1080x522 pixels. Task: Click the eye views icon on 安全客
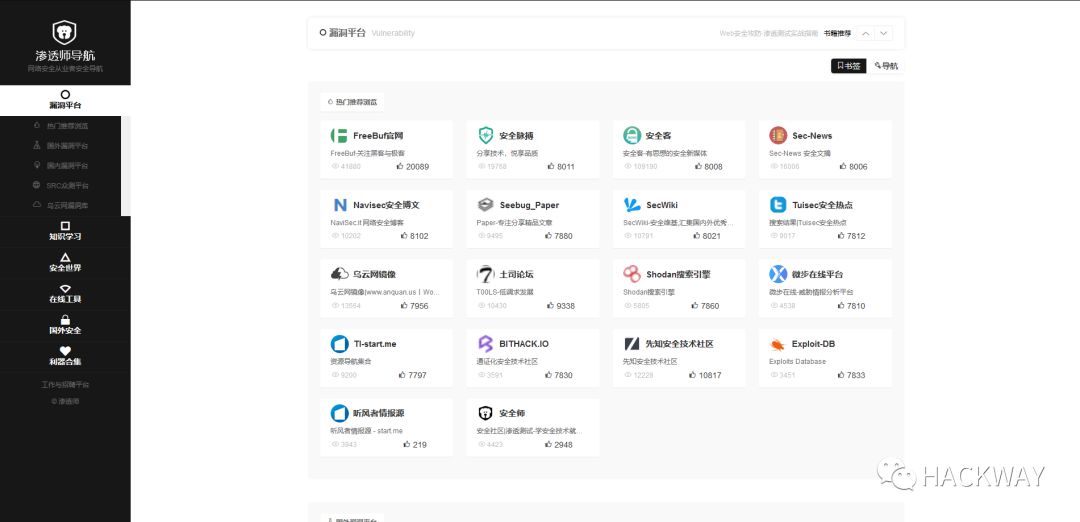627,167
